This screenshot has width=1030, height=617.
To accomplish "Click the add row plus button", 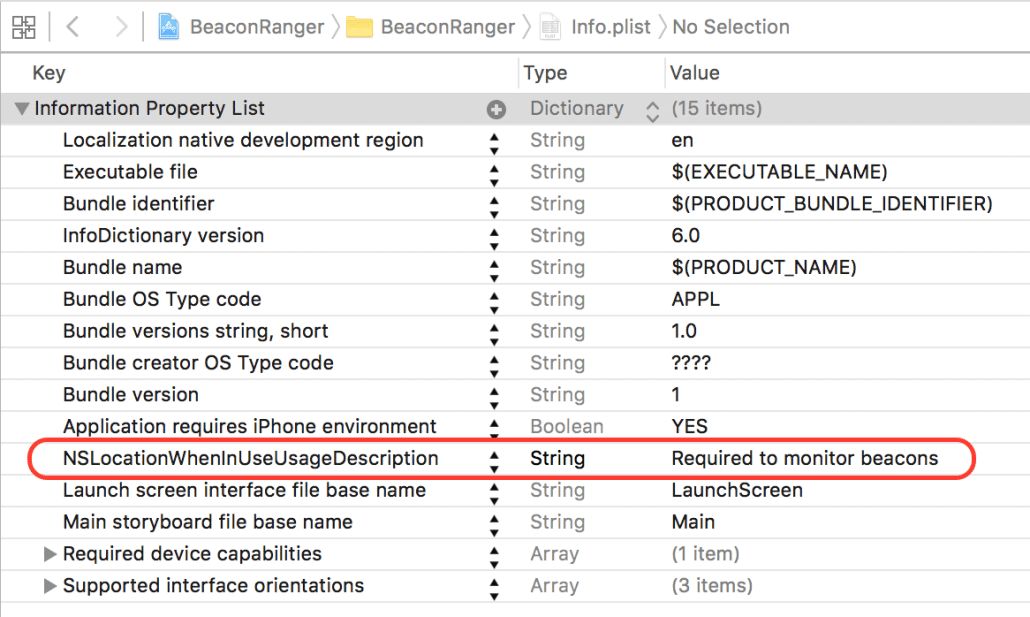I will point(497,109).
